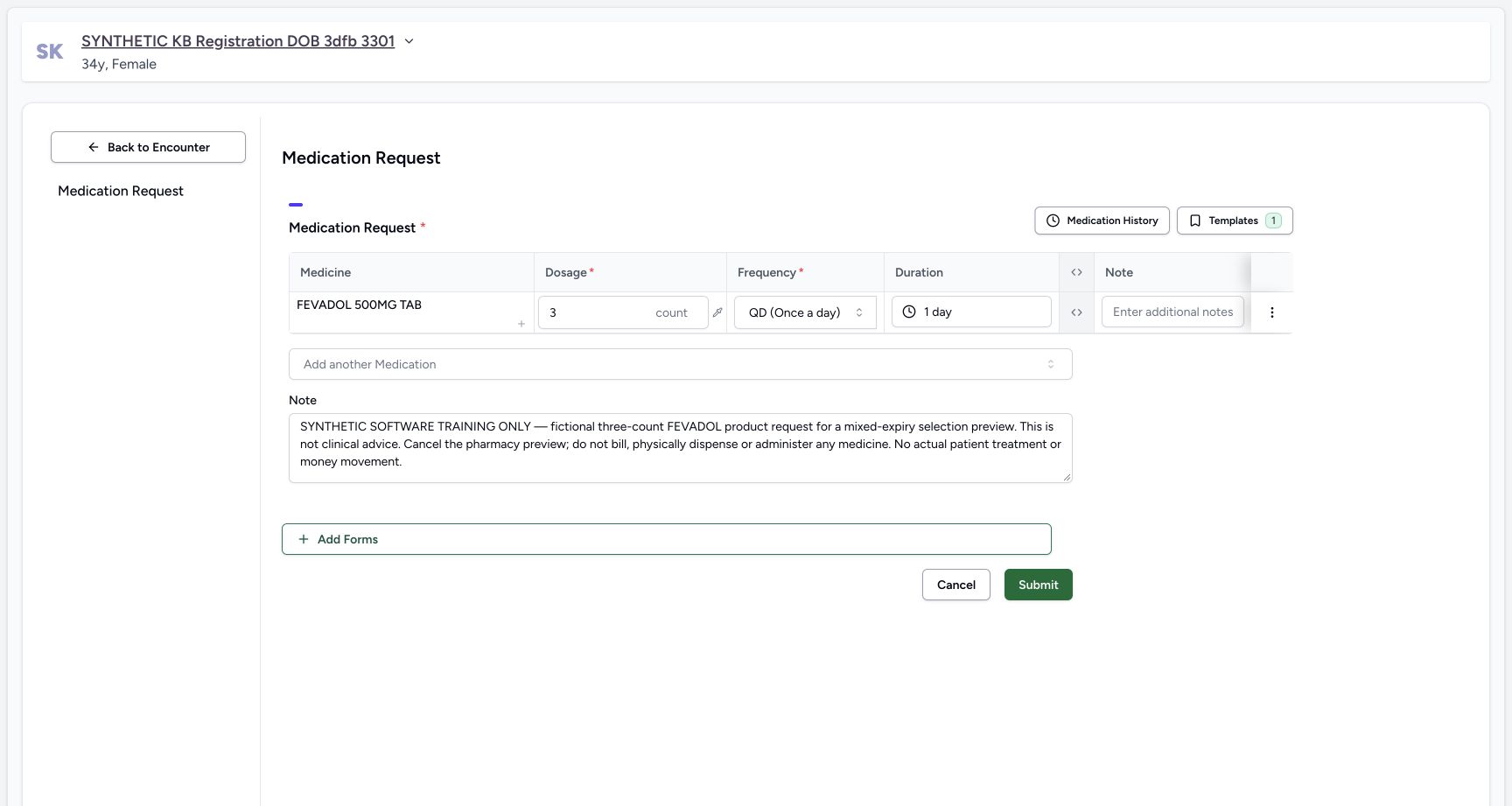Go back to the encounter
Screen dimensions: 1512x806
pyautogui.click(x=148, y=147)
